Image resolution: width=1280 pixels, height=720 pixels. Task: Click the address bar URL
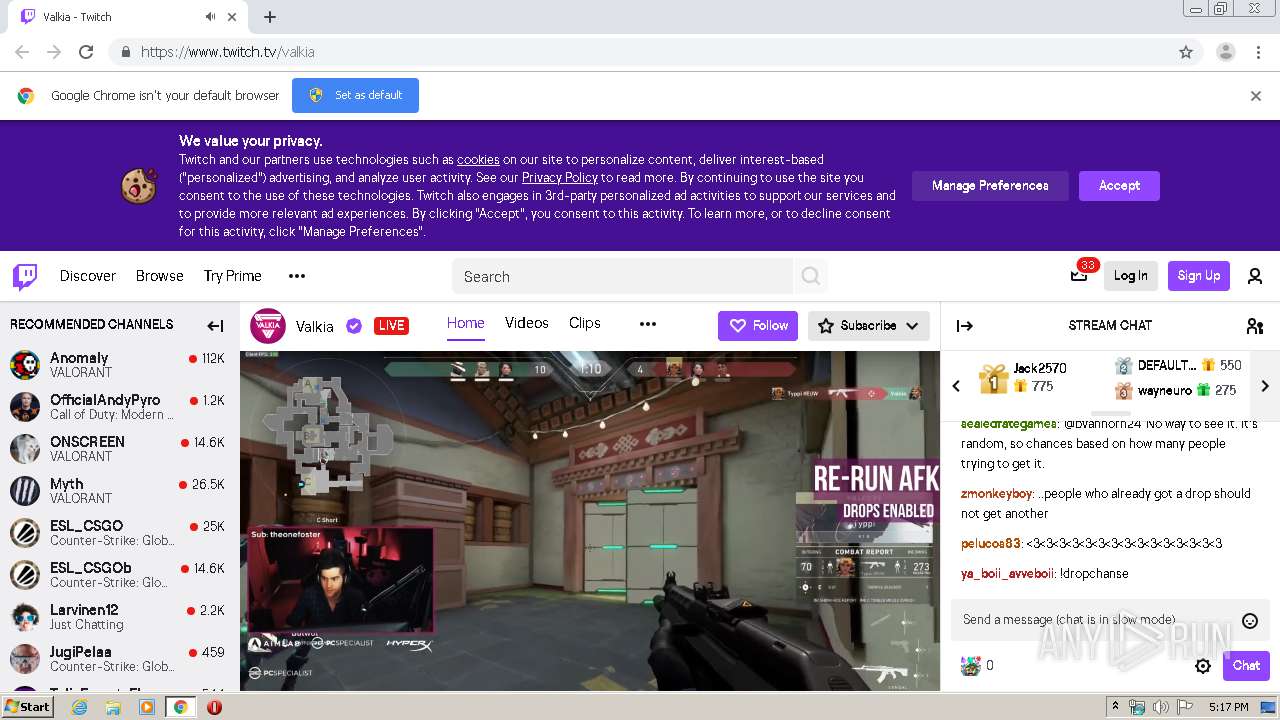point(228,52)
